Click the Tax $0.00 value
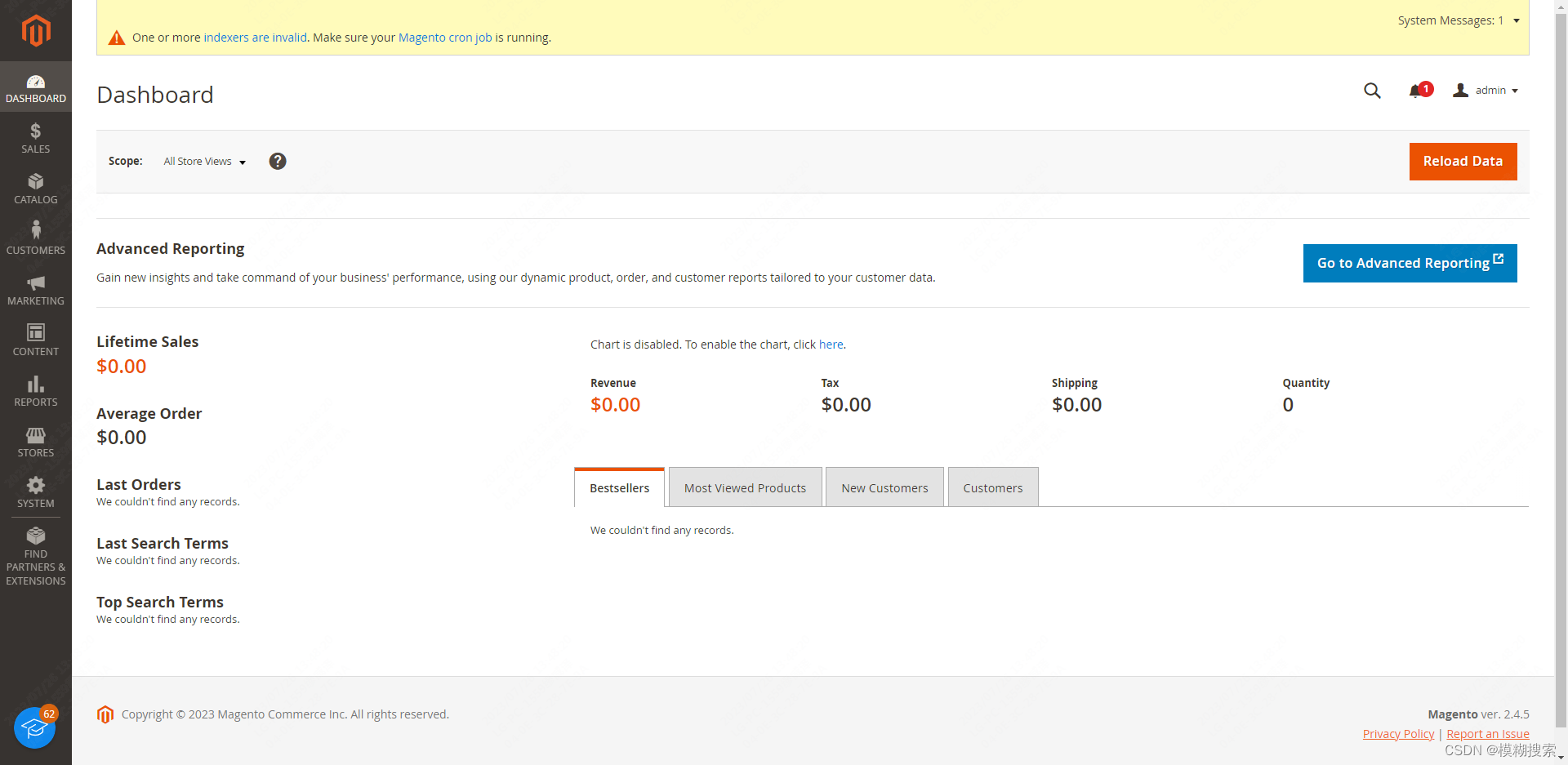The width and height of the screenshot is (1568, 765). [846, 405]
